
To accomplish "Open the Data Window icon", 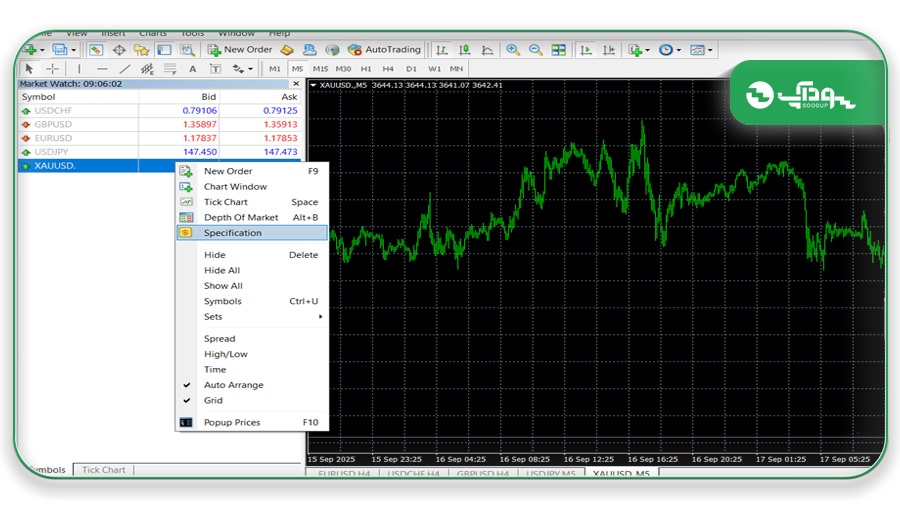I will tap(119, 50).
